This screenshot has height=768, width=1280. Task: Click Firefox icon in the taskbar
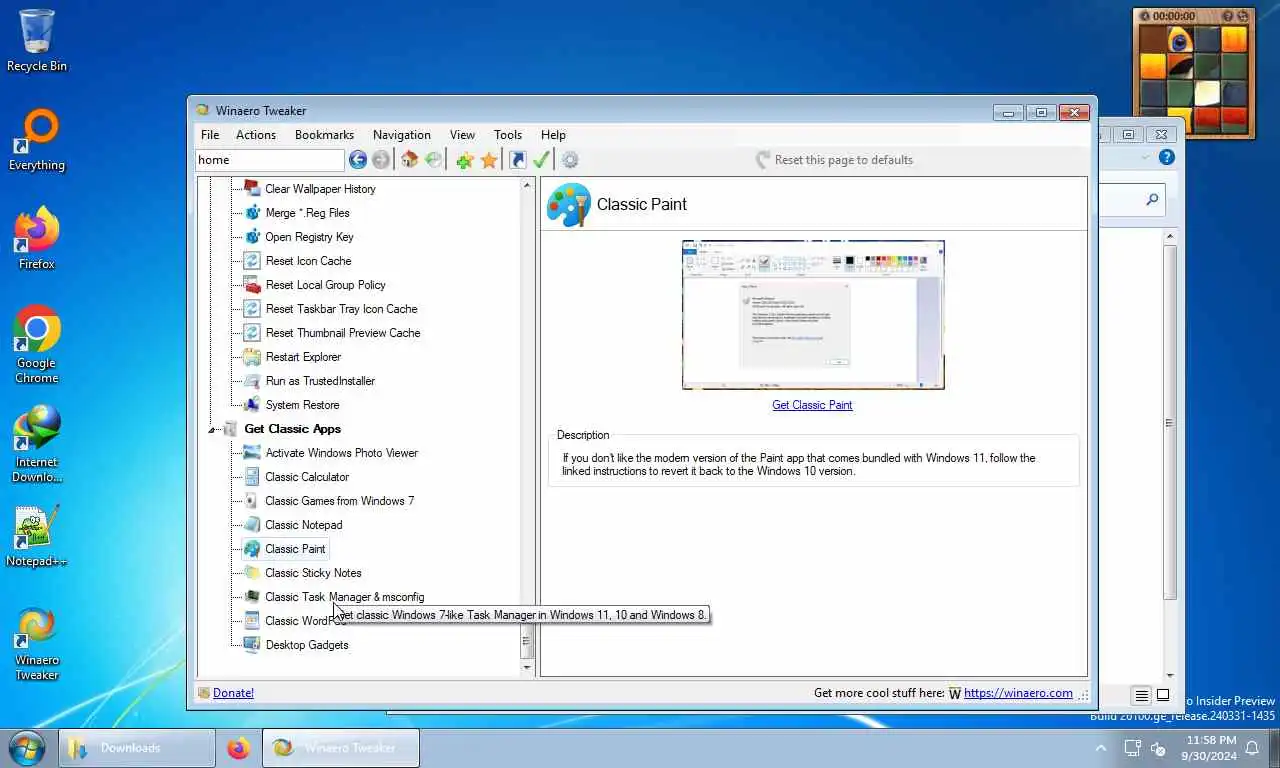(x=238, y=747)
